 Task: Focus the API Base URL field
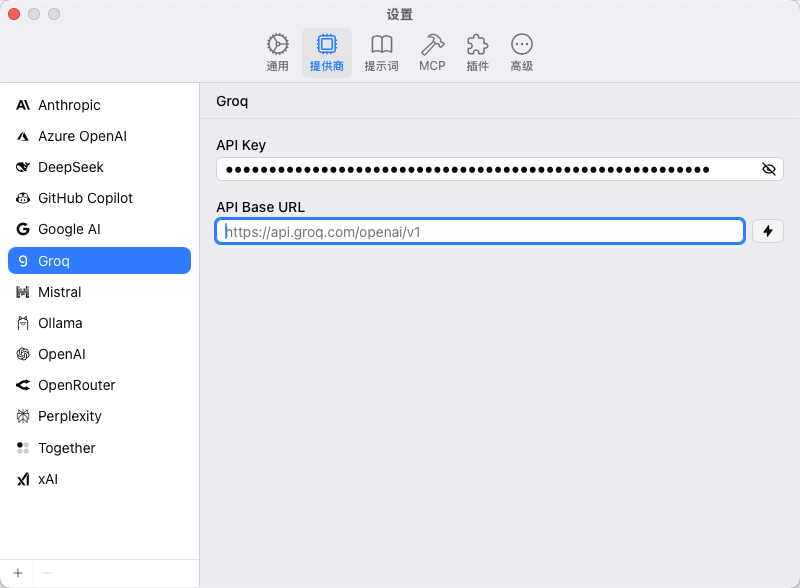point(480,231)
